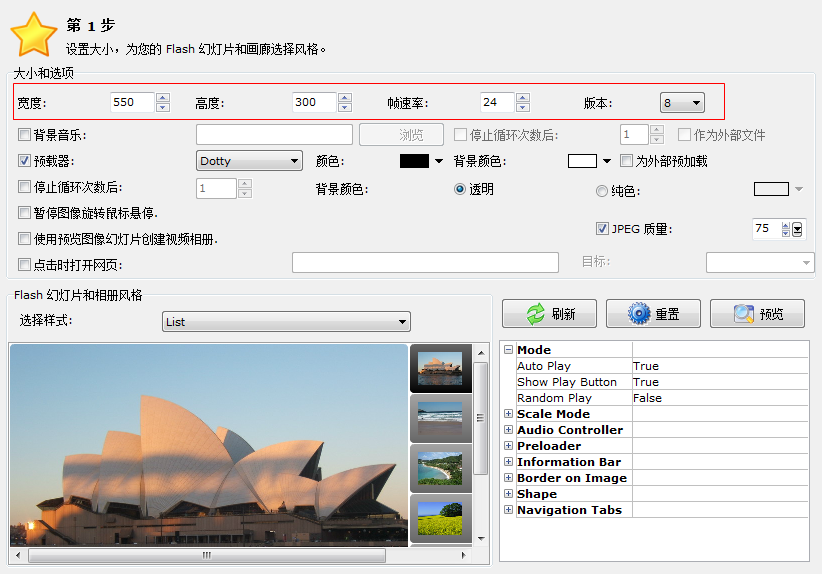822x574 pixels.
Task: Open the Dotty preloader dropdown
Action: (x=250, y=160)
